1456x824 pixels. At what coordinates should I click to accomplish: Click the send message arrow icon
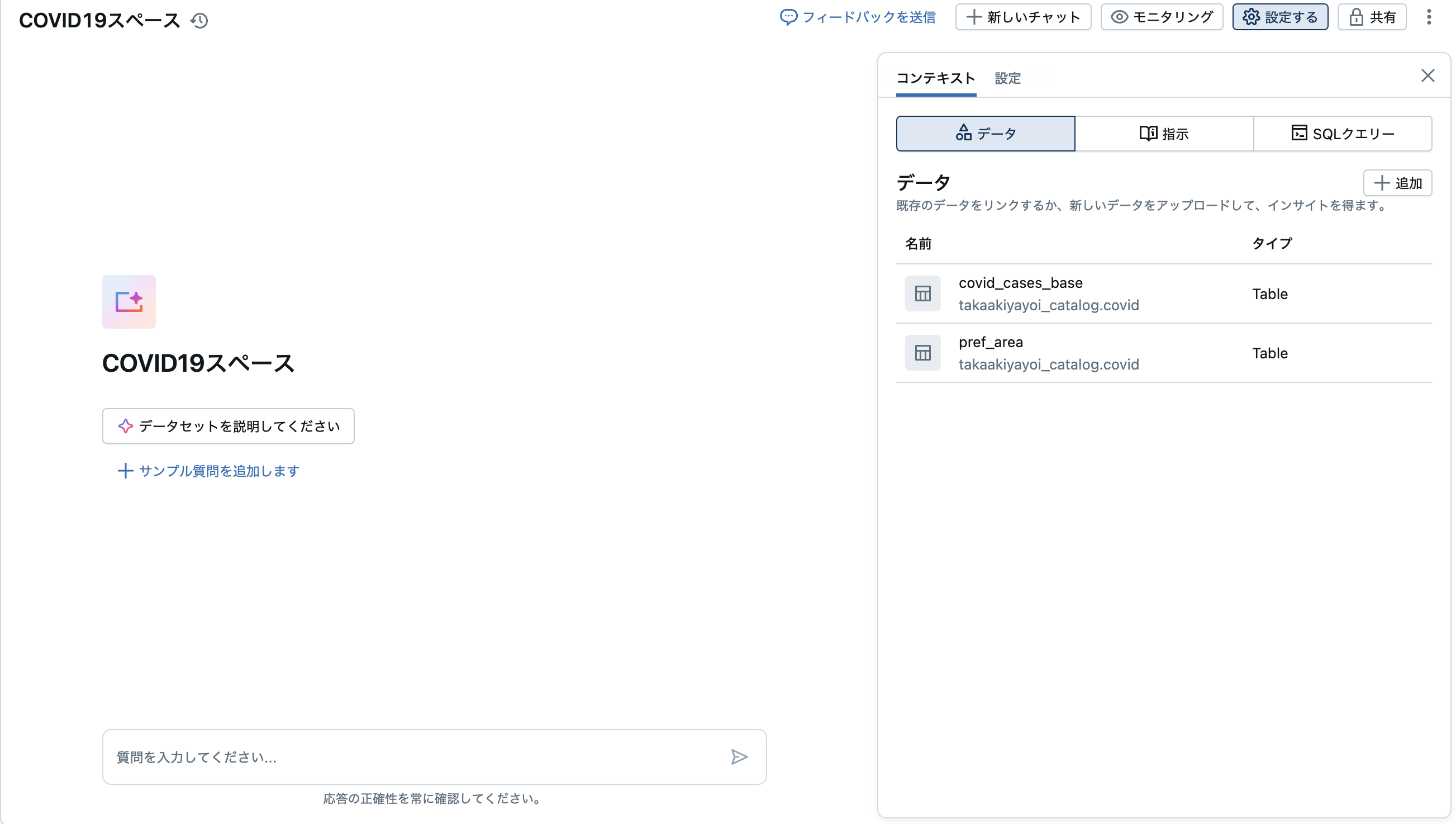click(x=739, y=757)
